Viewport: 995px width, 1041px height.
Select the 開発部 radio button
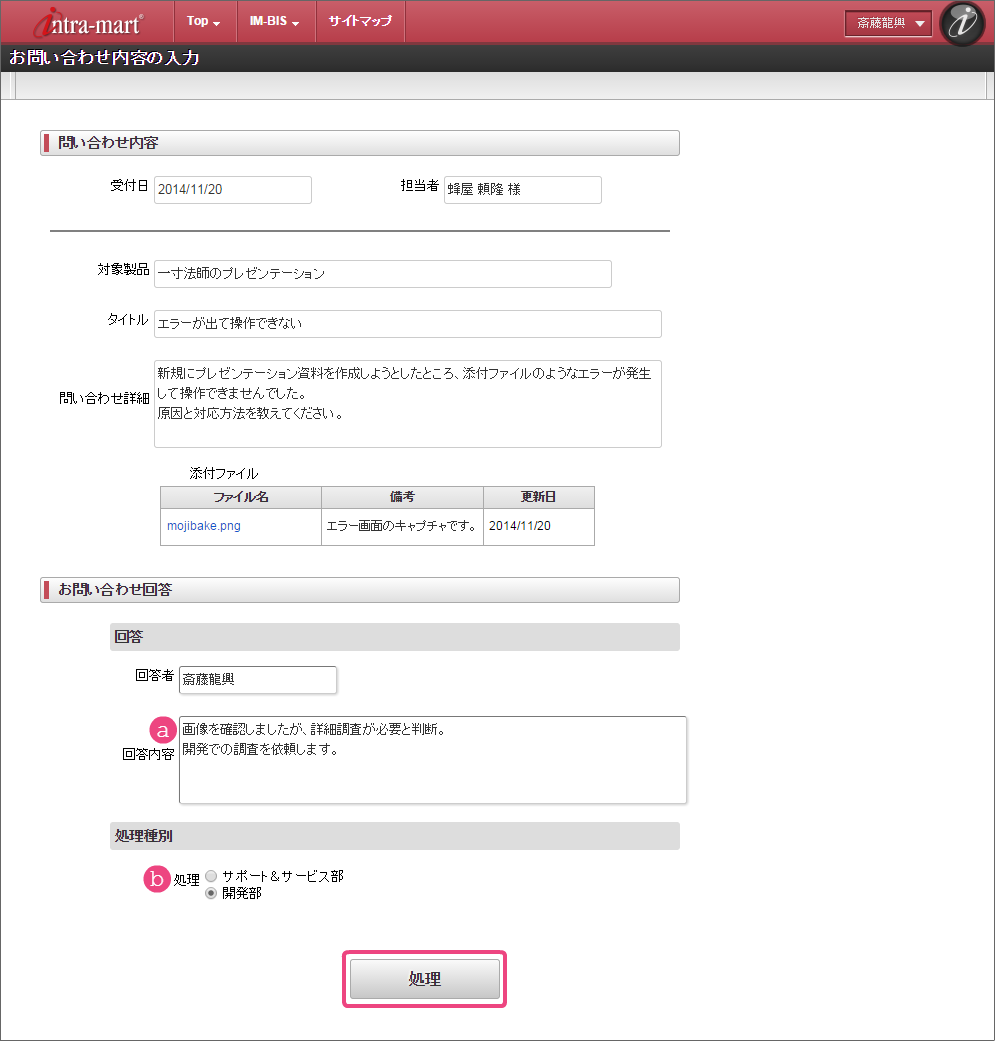[211, 894]
